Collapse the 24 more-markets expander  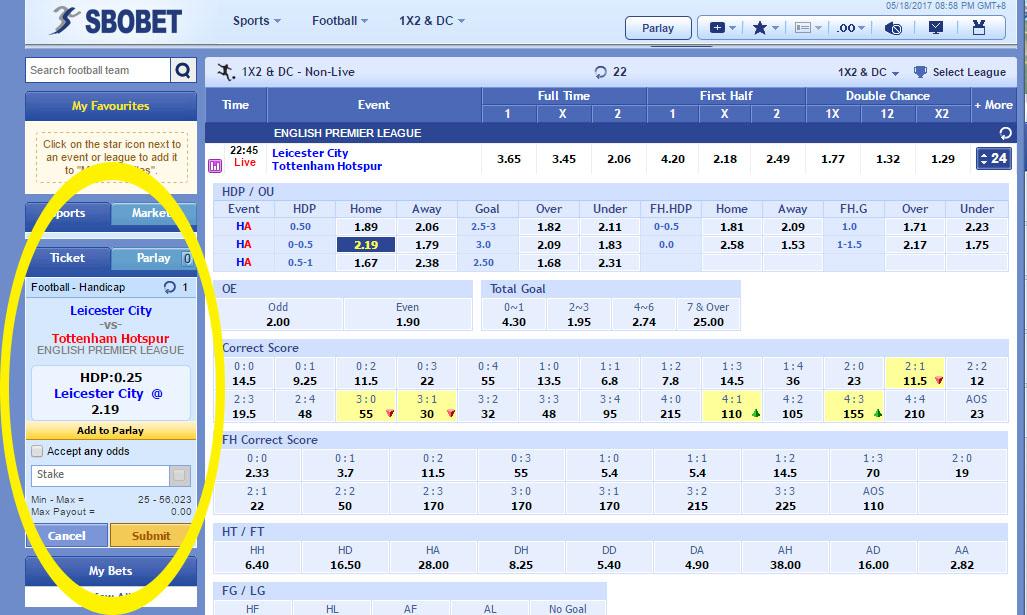point(994,158)
